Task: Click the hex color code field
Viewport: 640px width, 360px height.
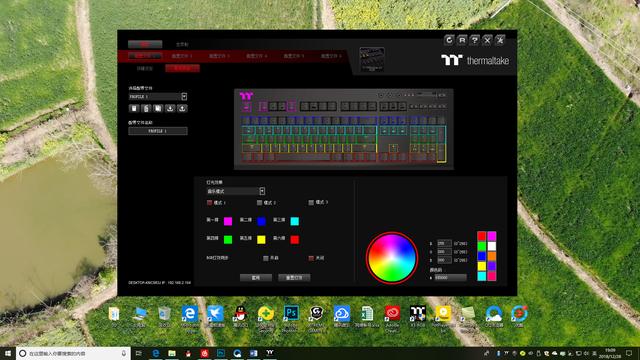Action: (450, 278)
